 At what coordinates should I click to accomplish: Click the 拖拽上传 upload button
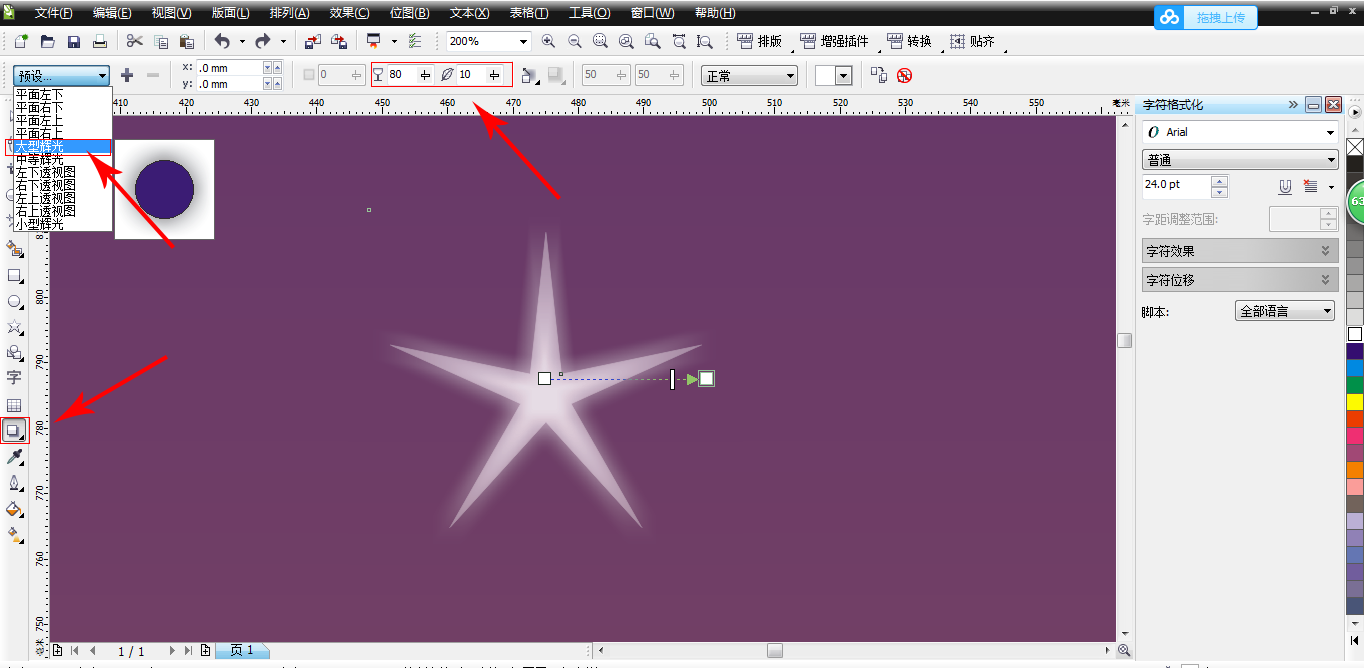point(1205,18)
